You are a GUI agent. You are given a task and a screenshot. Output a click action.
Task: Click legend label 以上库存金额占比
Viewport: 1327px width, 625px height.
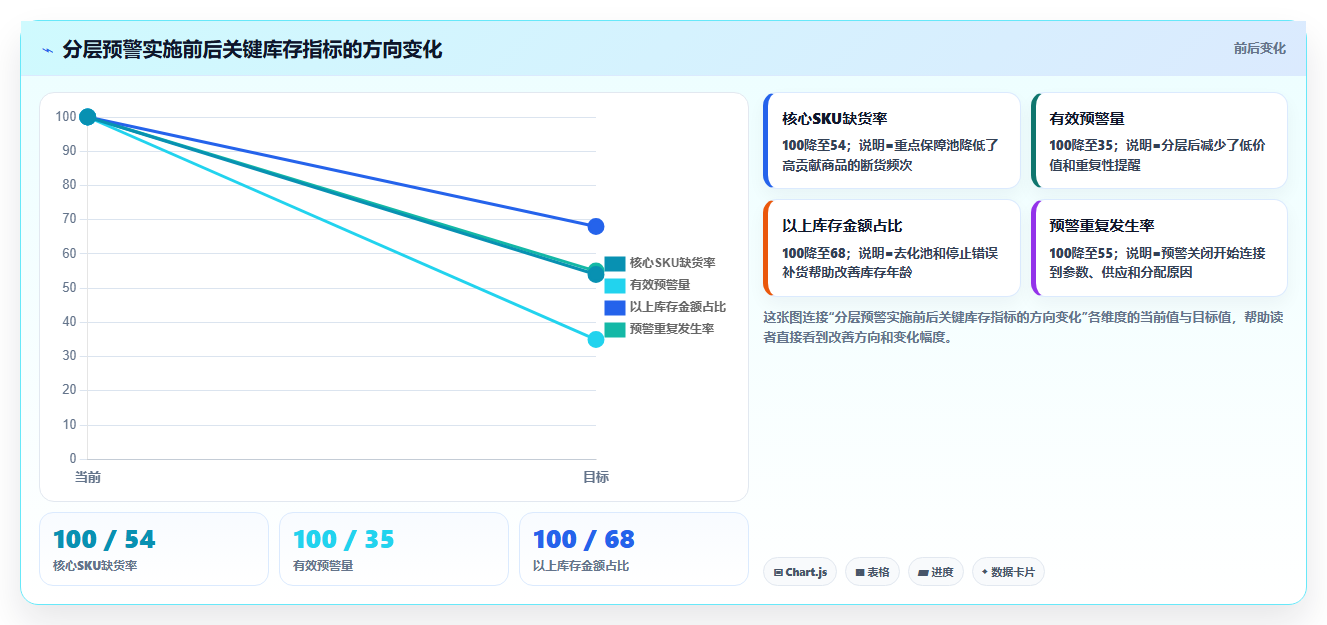click(x=678, y=307)
